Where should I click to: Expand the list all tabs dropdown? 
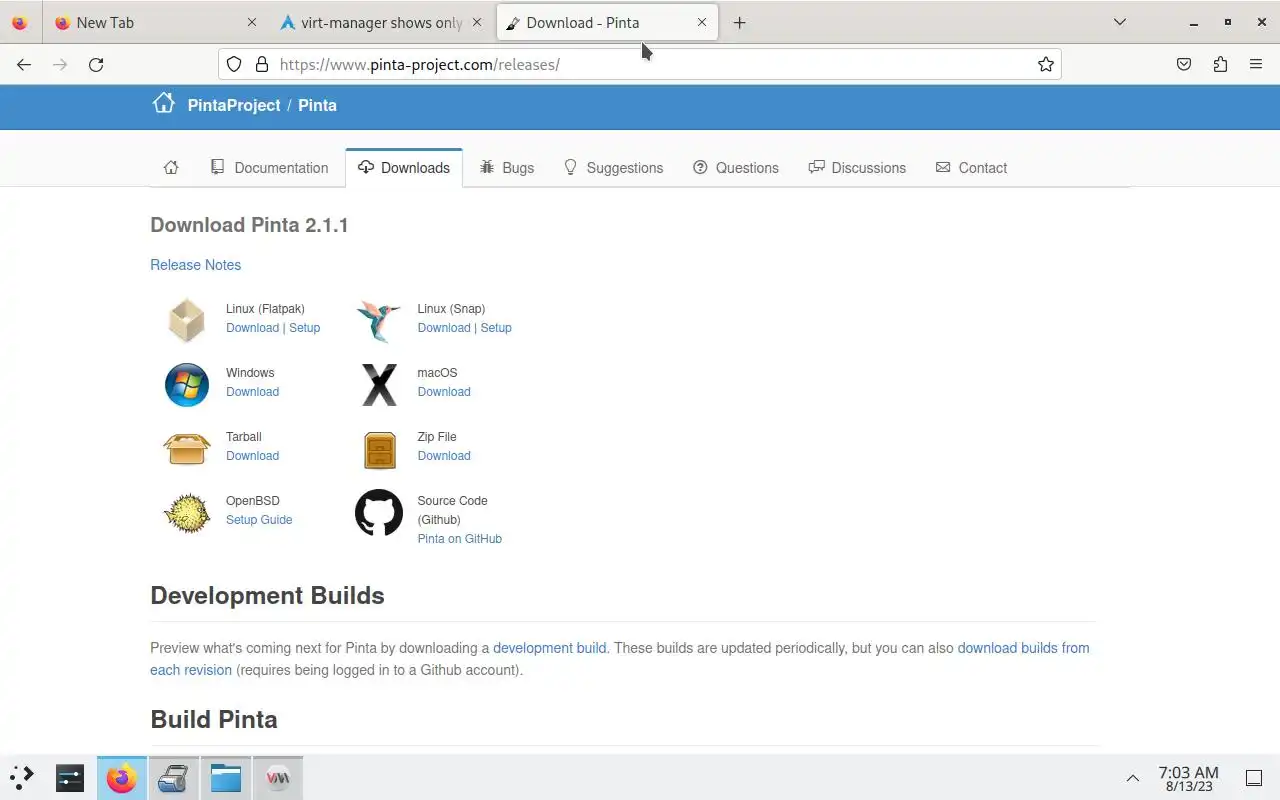1120,22
